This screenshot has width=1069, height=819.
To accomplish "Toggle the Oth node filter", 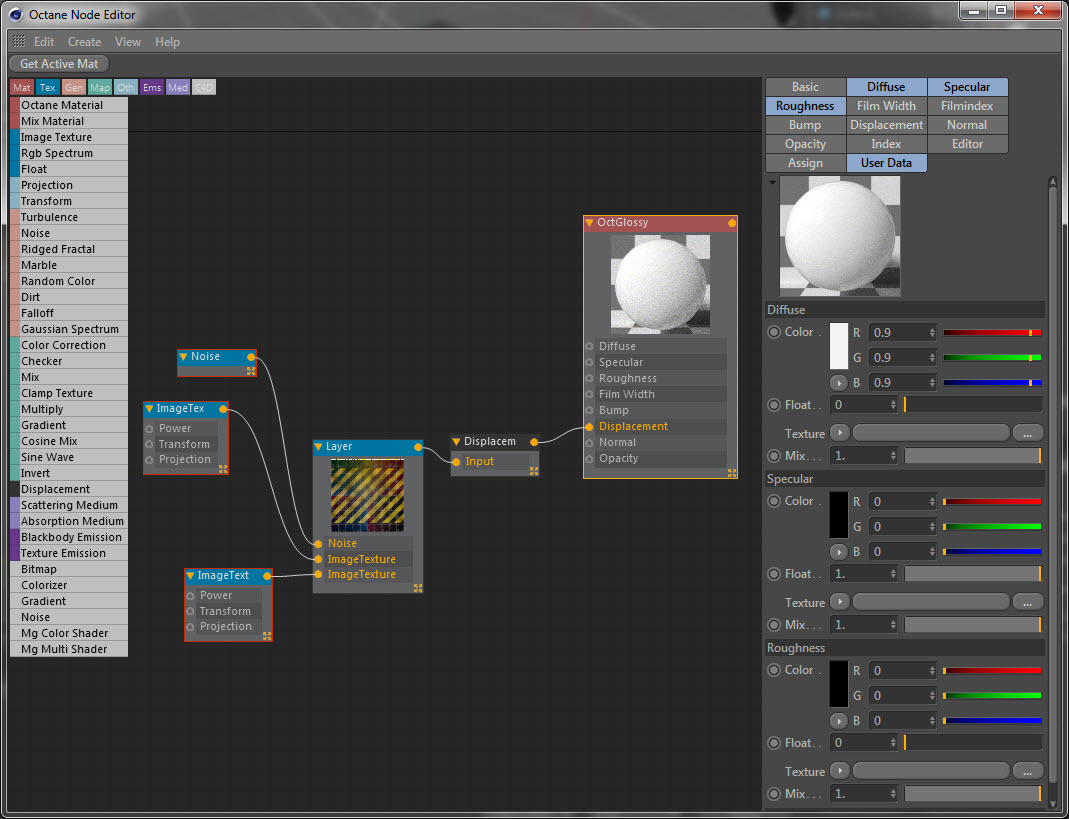I will (x=125, y=87).
